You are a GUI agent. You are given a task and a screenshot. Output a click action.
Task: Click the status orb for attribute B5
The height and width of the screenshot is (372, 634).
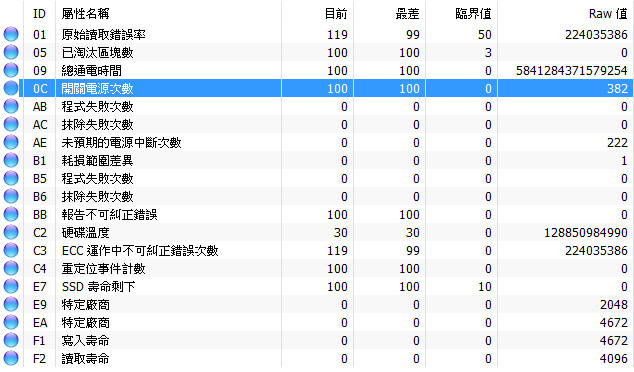11,178
